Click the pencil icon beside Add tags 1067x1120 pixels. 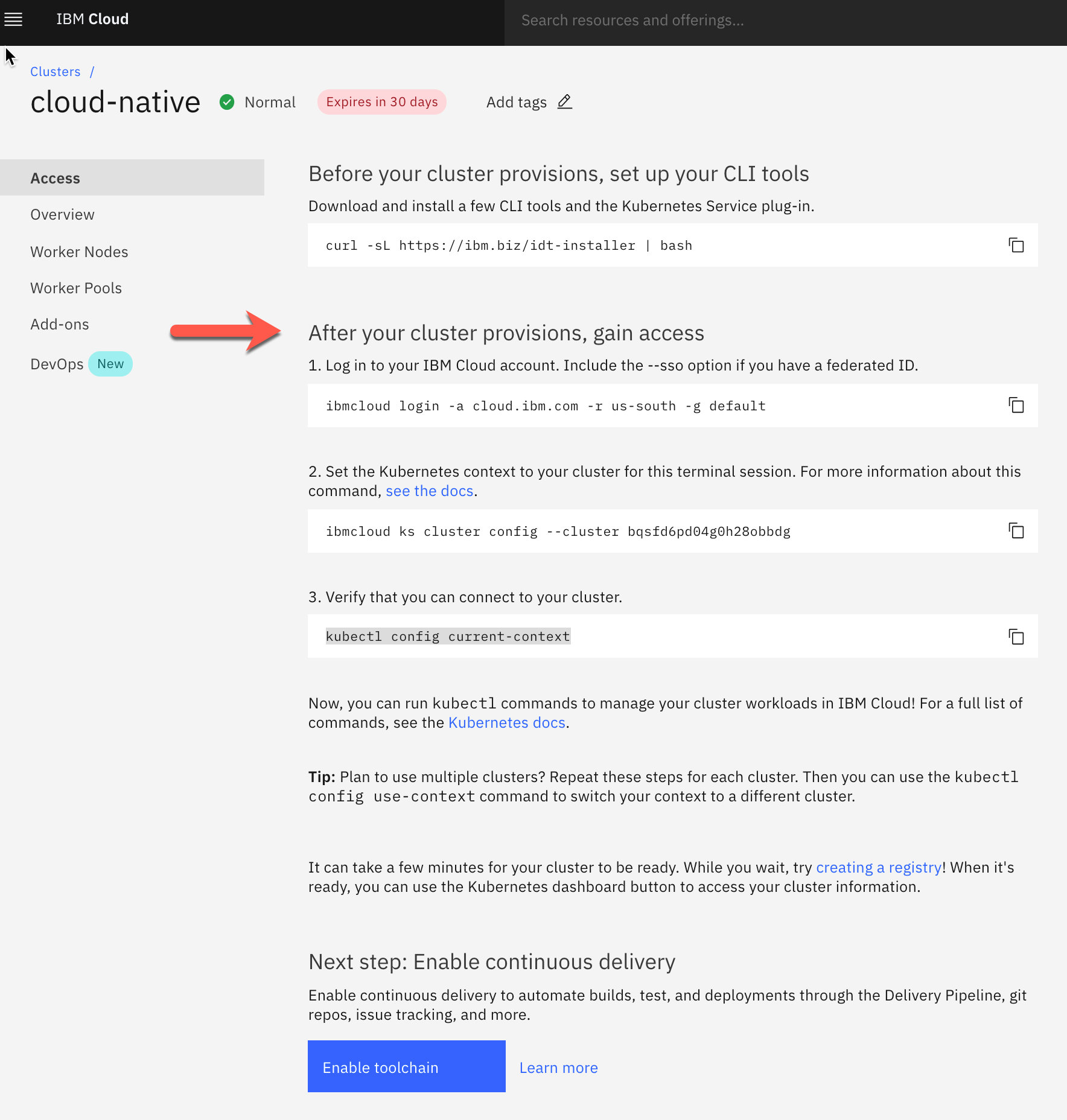pos(565,101)
